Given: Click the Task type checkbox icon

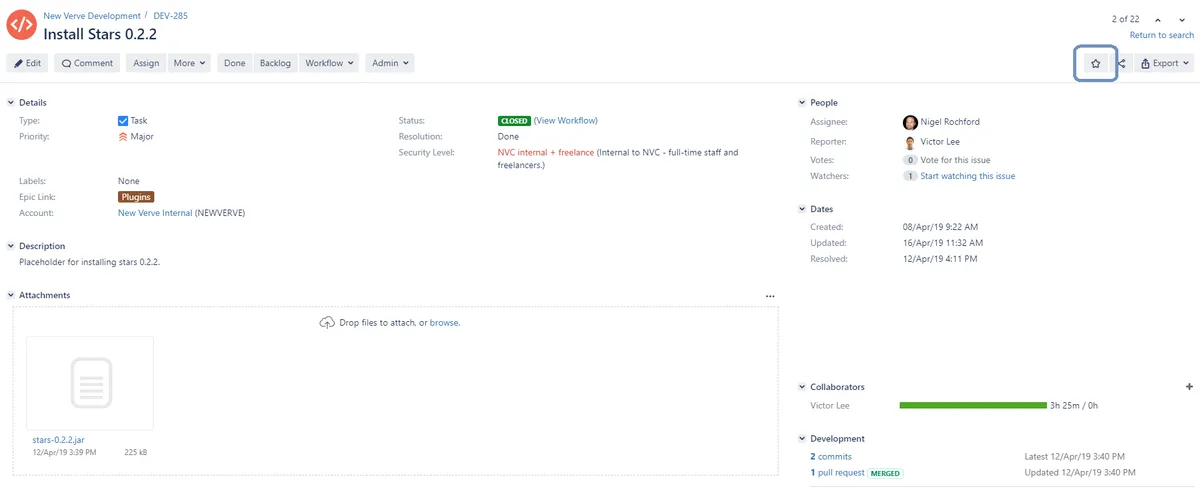Looking at the screenshot, I should click(123, 121).
